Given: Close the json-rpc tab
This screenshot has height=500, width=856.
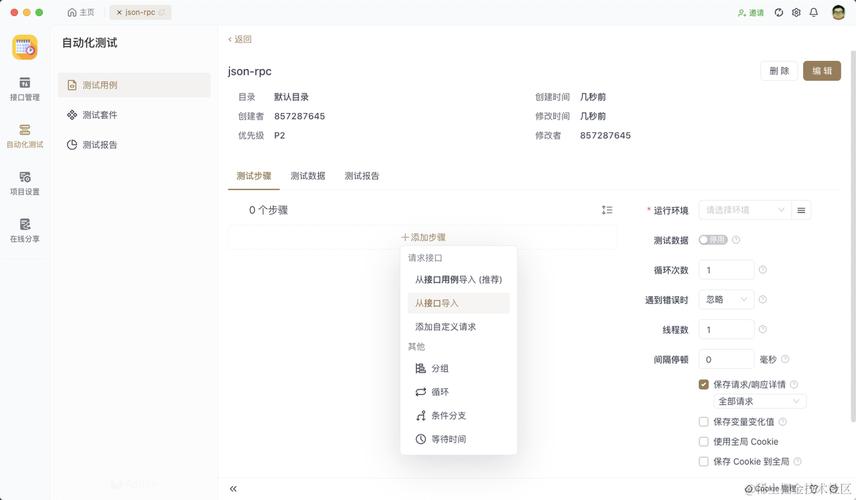Looking at the screenshot, I should [119, 12].
